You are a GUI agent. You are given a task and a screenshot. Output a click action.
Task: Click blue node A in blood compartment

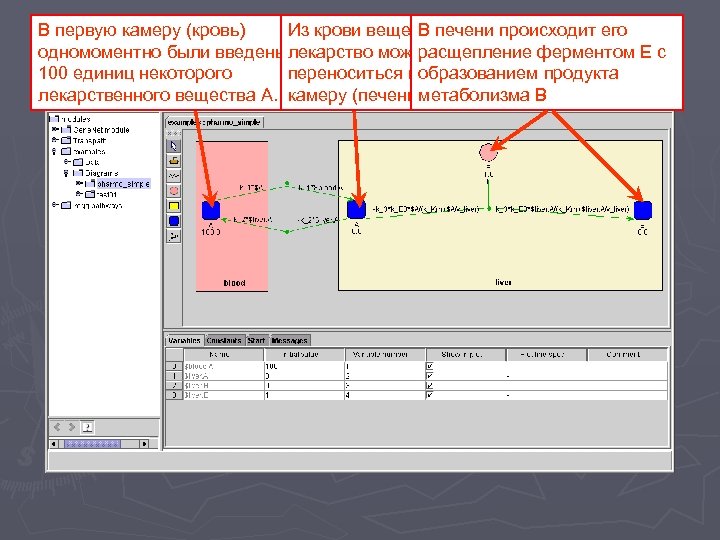click(x=211, y=210)
